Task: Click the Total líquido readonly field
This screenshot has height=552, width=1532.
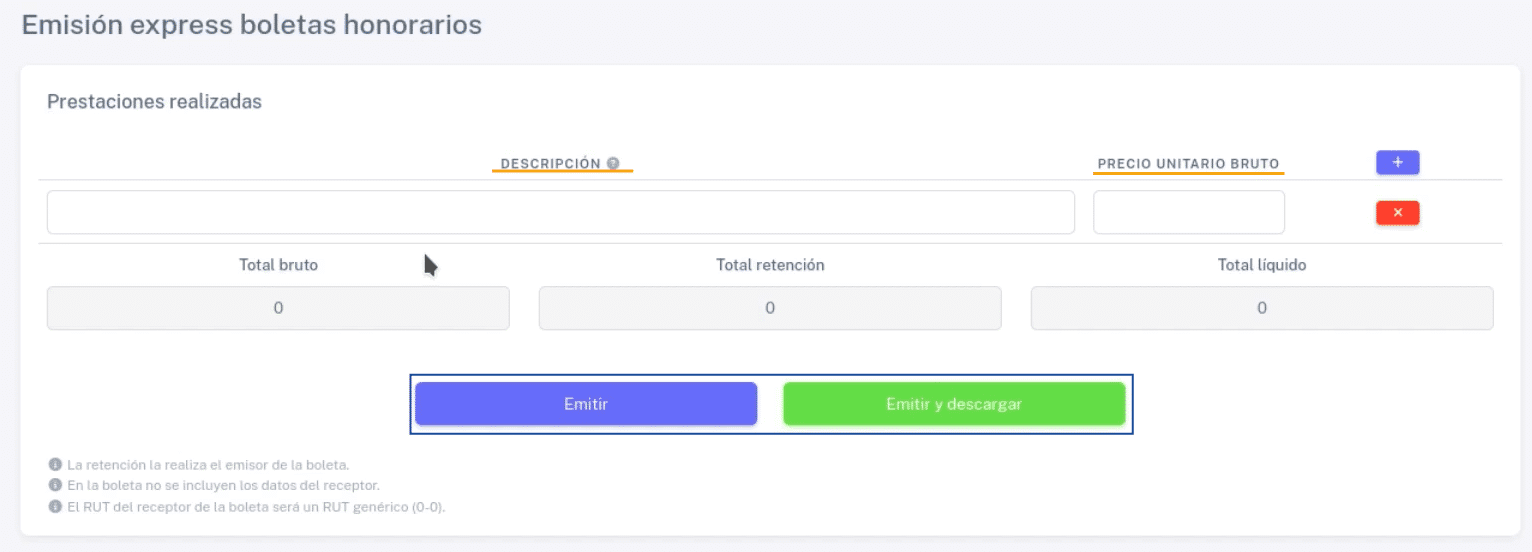Action: (x=1262, y=308)
